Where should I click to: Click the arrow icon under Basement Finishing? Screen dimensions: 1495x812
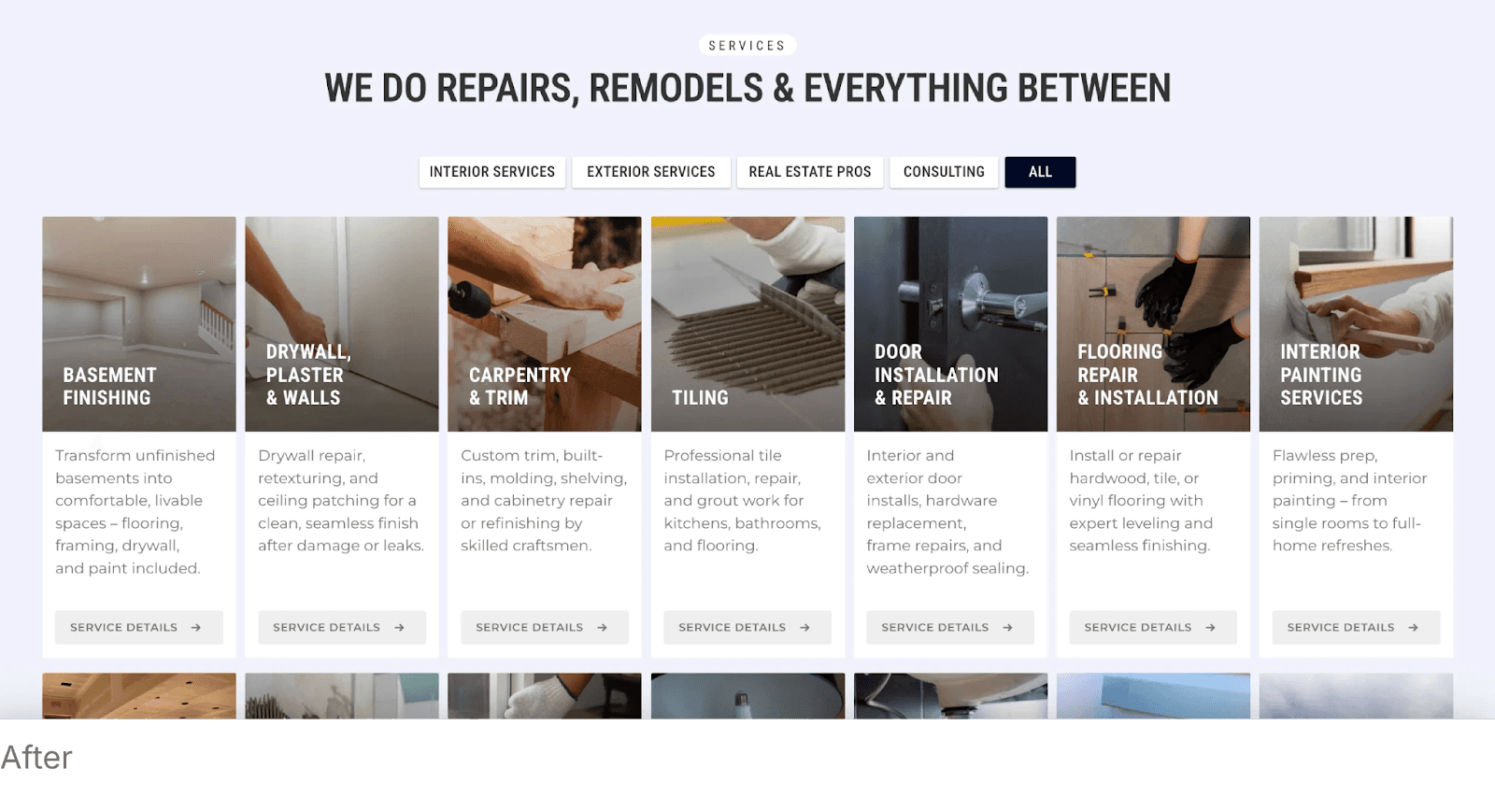(196, 628)
